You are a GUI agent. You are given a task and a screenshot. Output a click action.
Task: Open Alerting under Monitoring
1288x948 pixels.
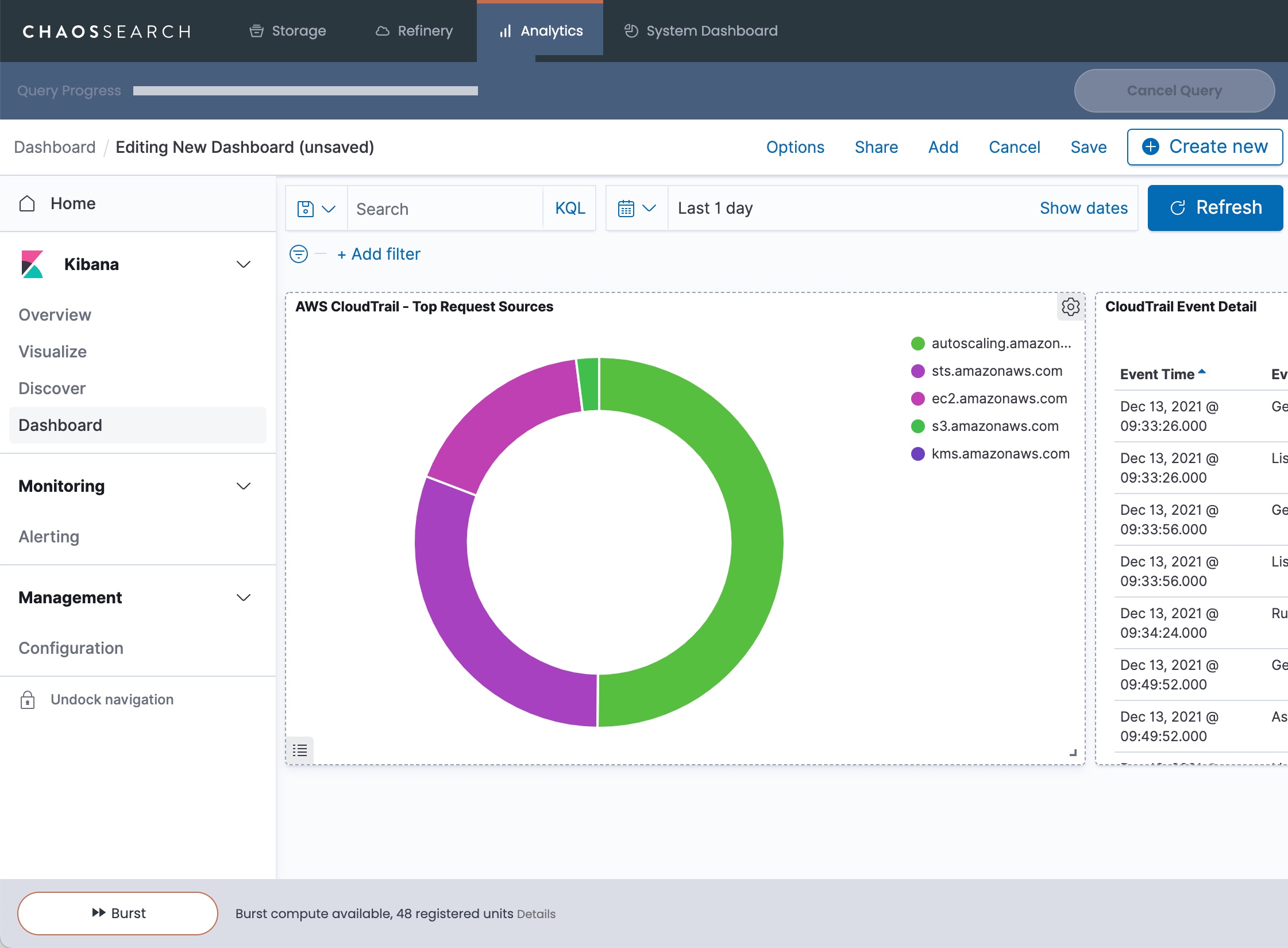(x=49, y=537)
